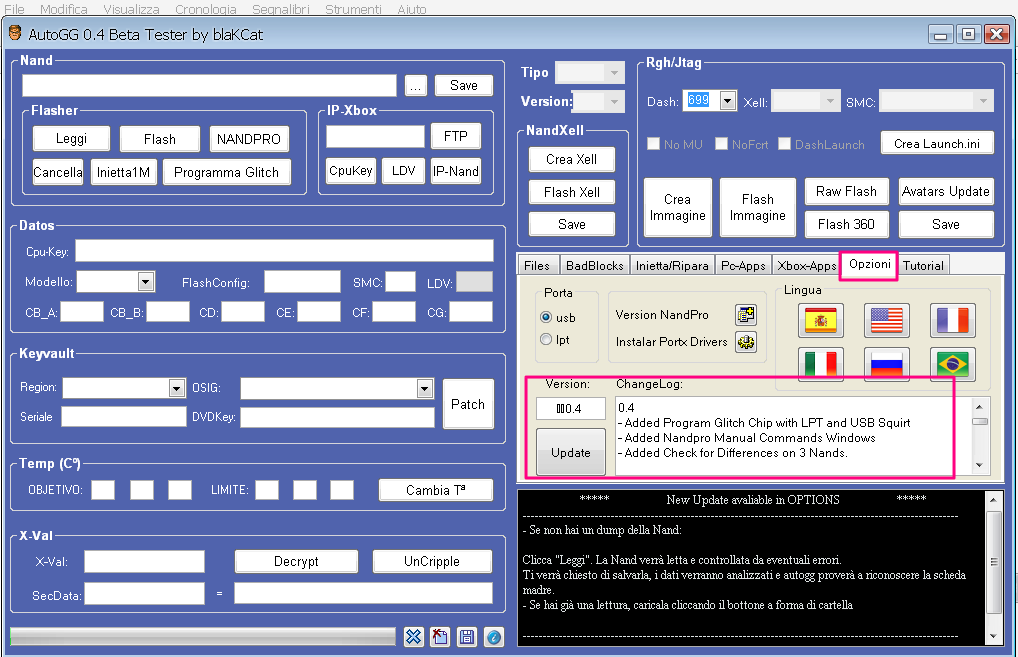Open the Tipo dropdown
Image resolution: width=1018 pixels, height=657 pixels.
tap(590, 72)
